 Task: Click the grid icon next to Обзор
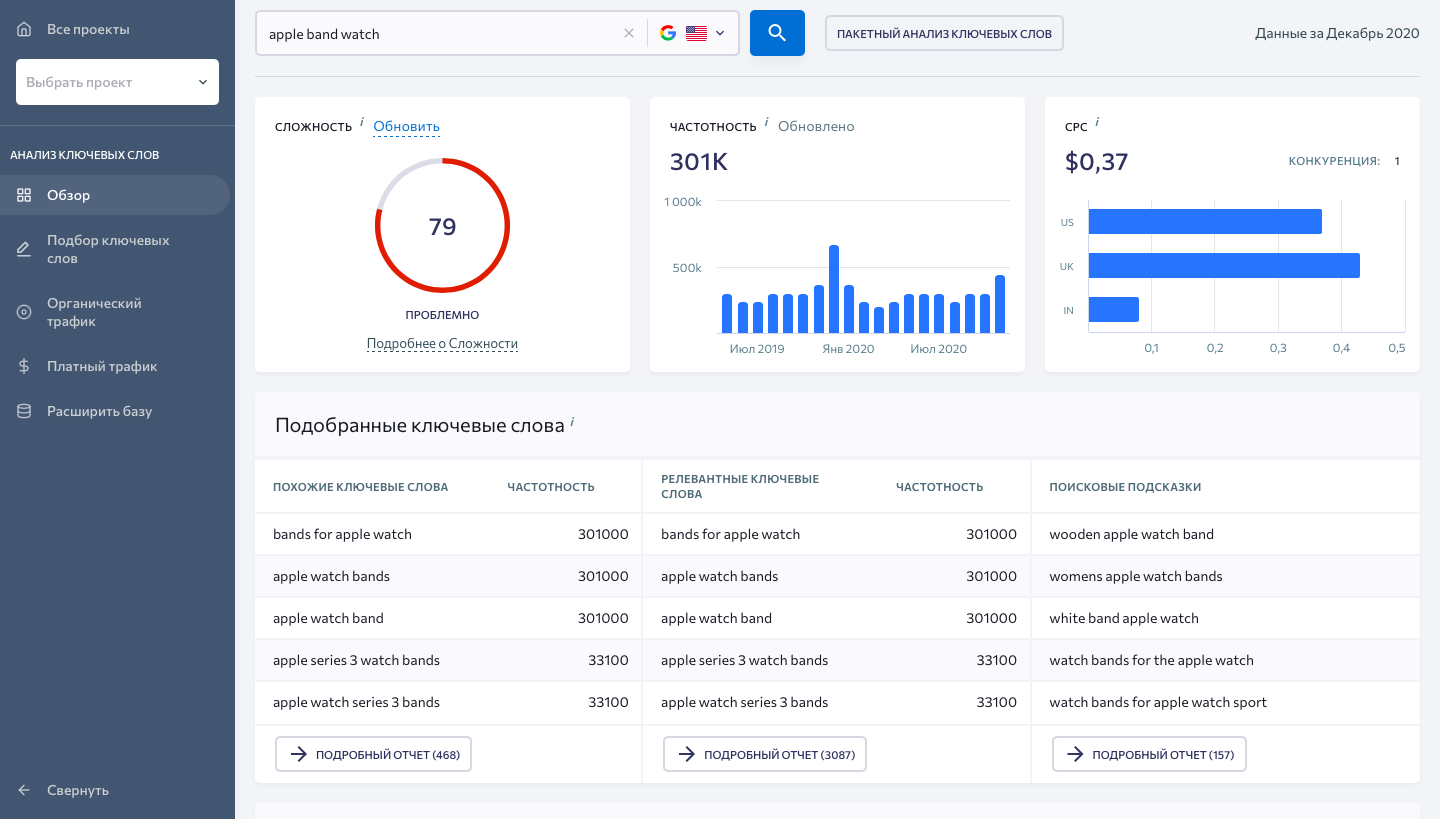[x=24, y=195]
